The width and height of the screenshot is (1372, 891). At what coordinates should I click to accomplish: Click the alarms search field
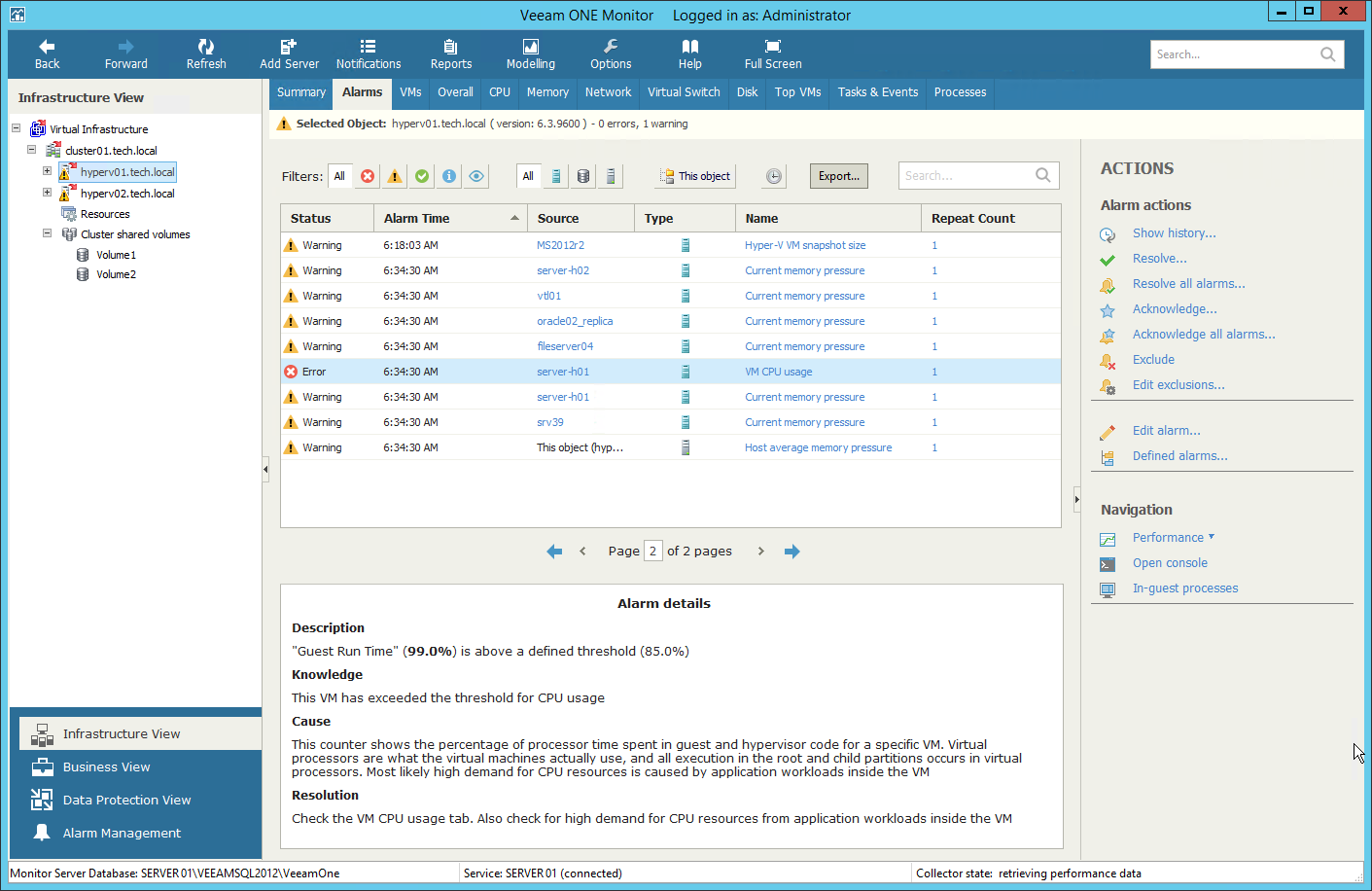[978, 176]
